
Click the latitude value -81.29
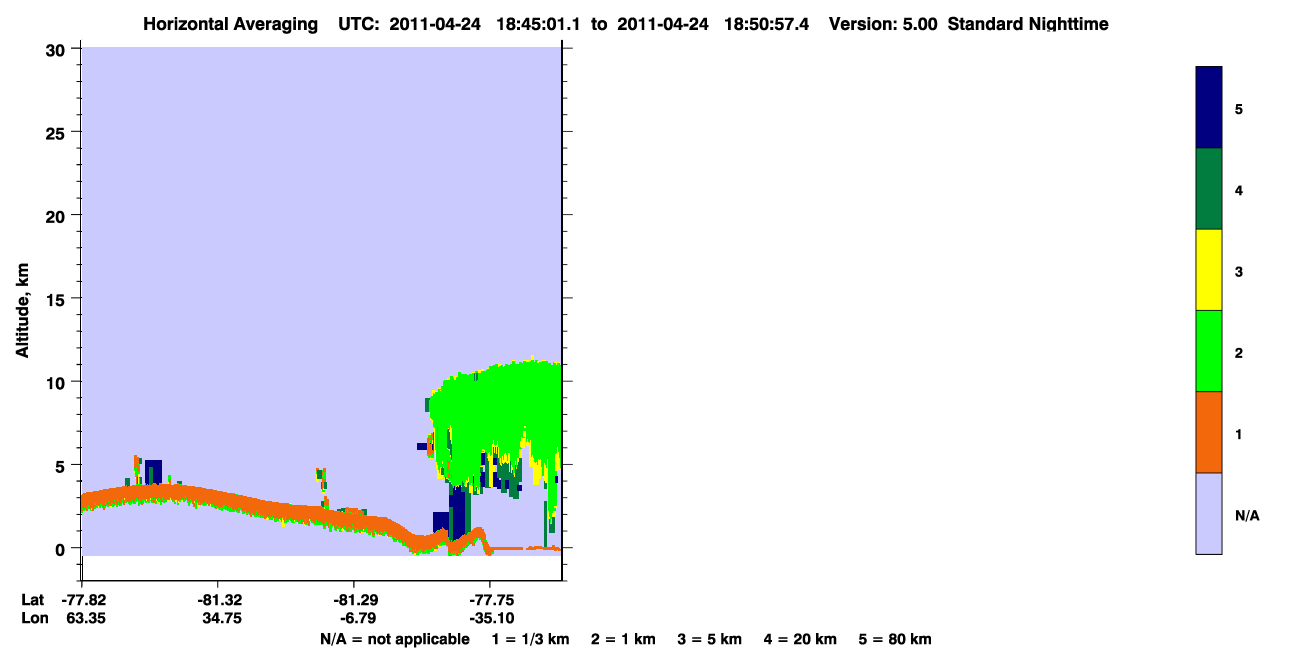(354, 600)
